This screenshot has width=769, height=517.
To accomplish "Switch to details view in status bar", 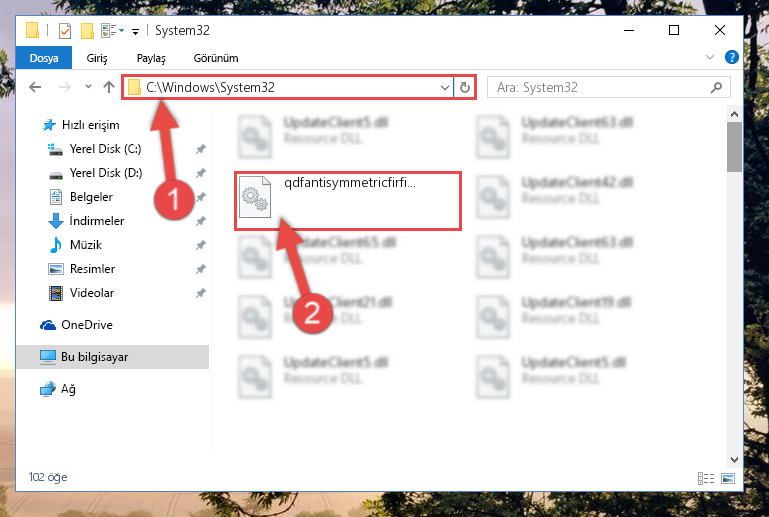I will tap(706, 478).
